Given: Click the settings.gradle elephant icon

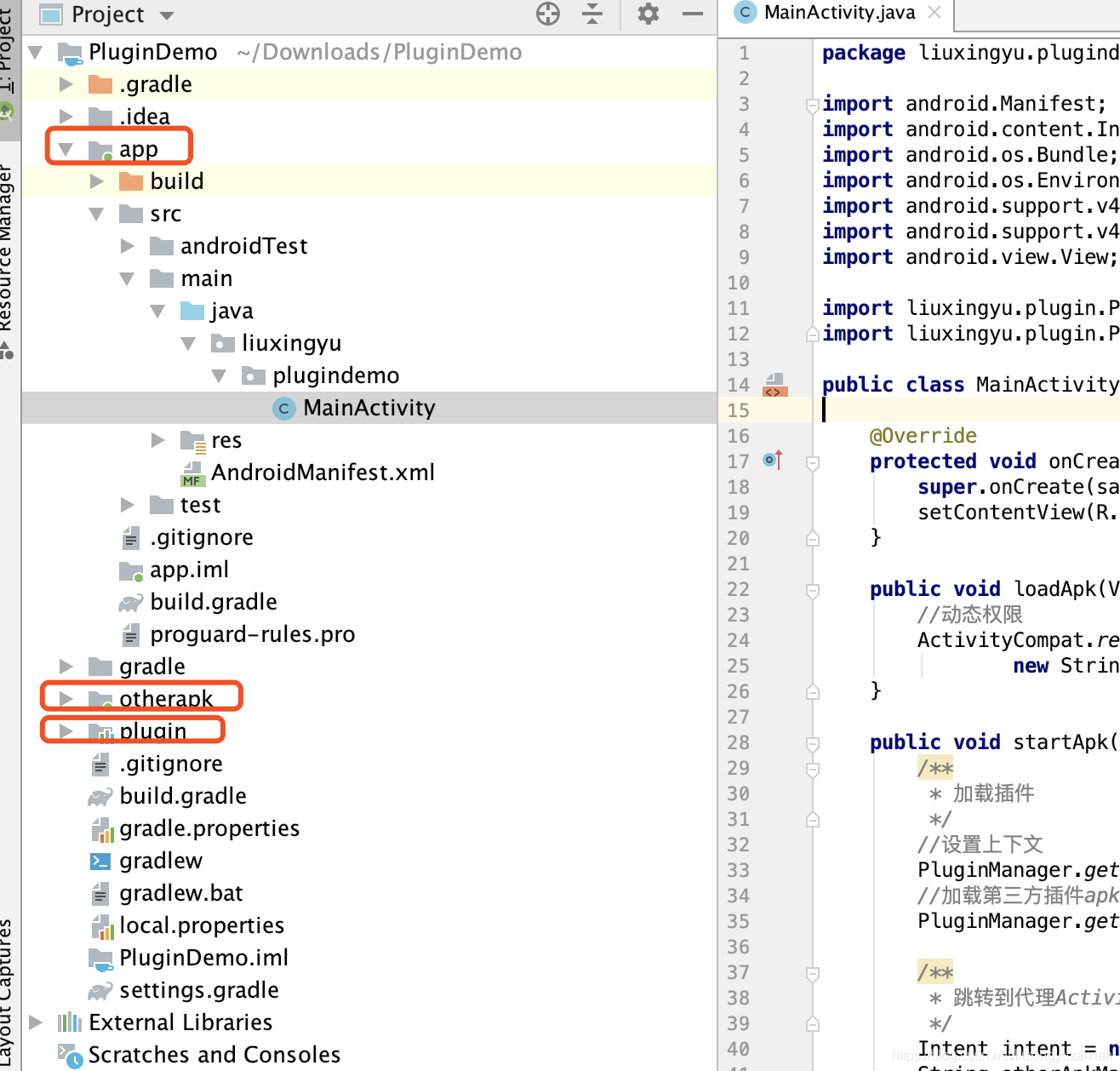Looking at the screenshot, I should pyautogui.click(x=100, y=991).
